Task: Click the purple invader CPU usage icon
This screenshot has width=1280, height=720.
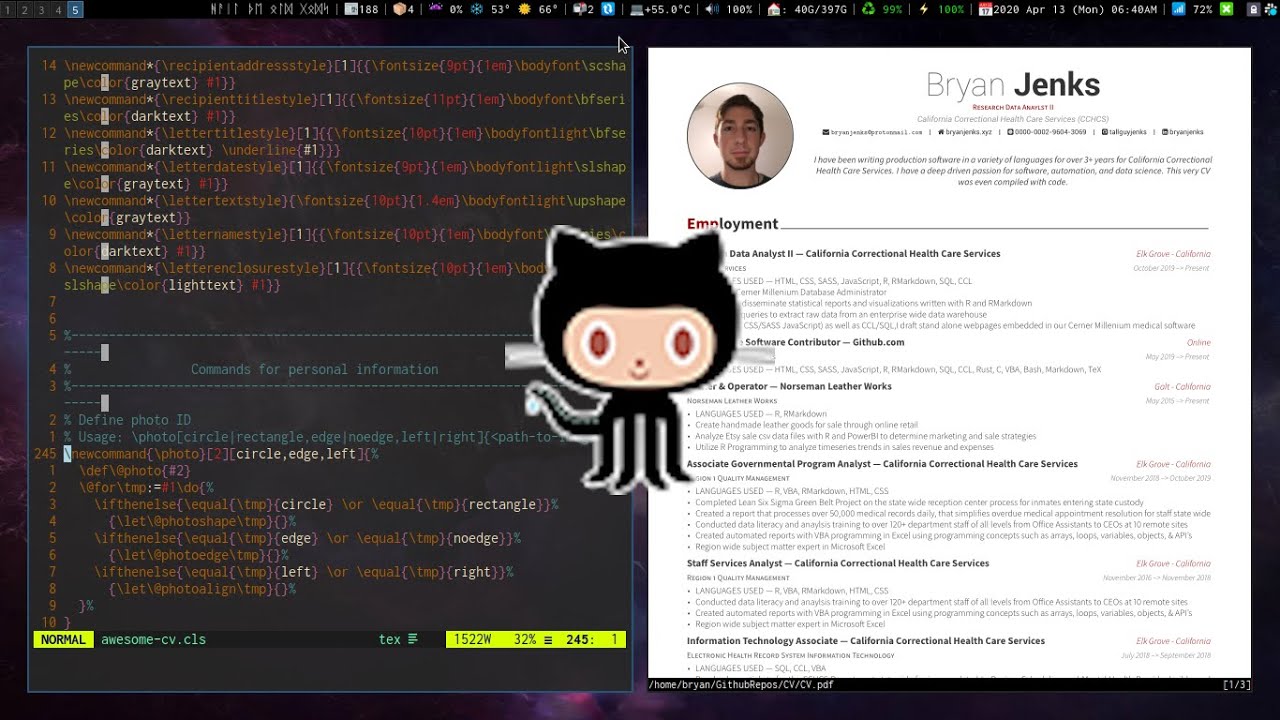Action: click(435, 9)
